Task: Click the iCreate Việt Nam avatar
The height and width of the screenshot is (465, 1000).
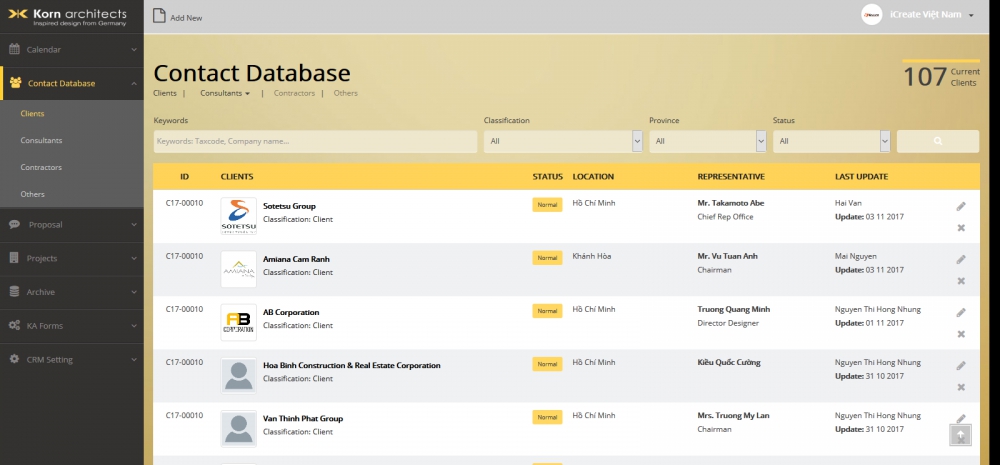Action: pos(871,15)
